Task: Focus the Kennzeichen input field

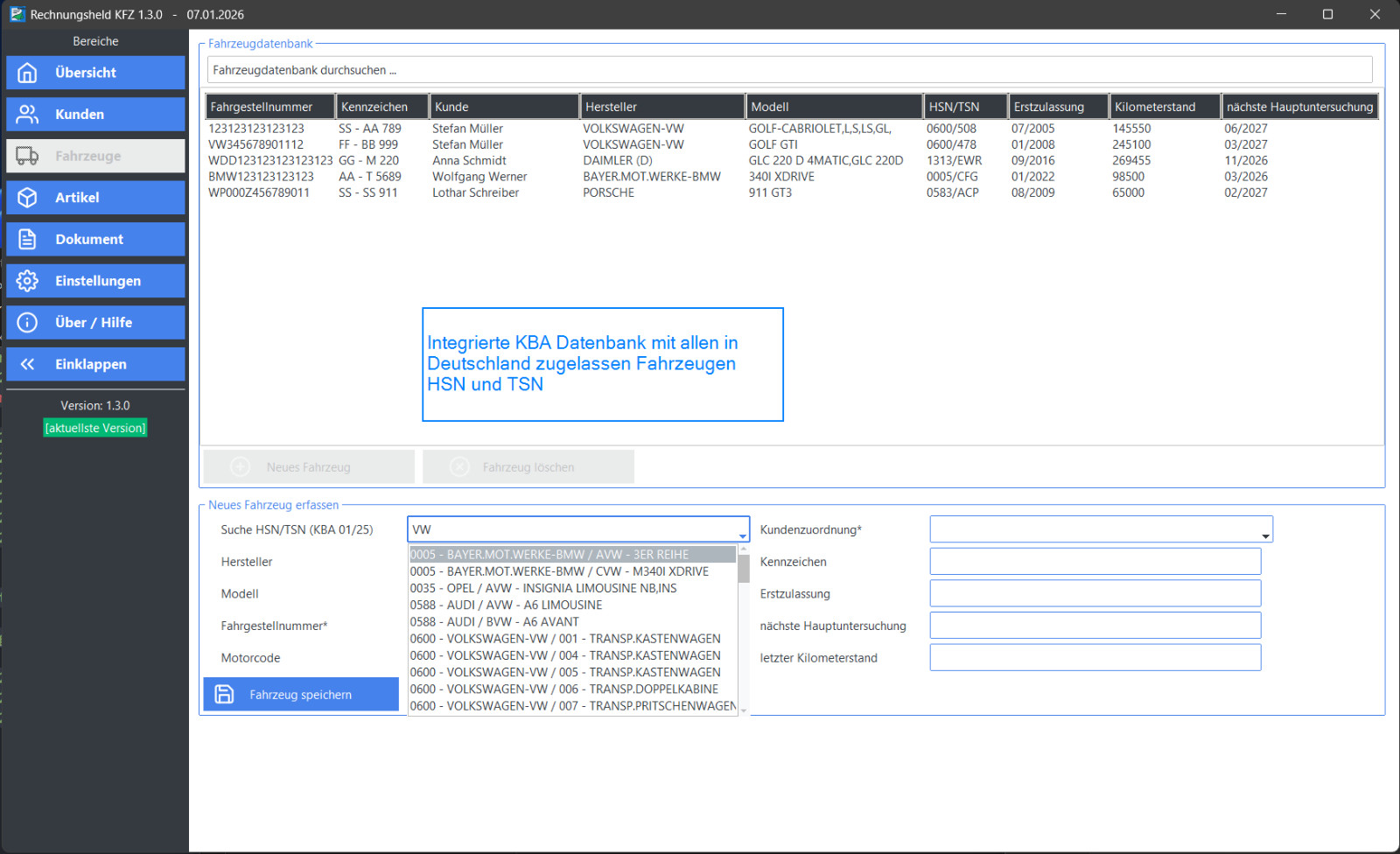Action: pyautogui.click(x=1095, y=562)
